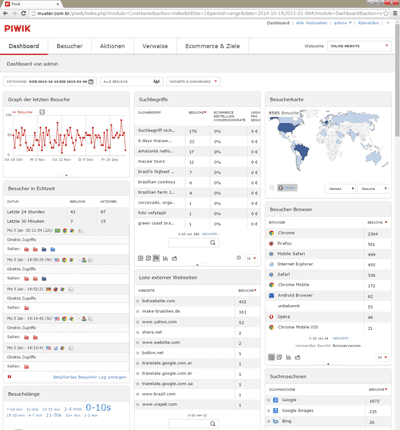
Task: Open the Aktionen tab
Action: click(x=112, y=46)
